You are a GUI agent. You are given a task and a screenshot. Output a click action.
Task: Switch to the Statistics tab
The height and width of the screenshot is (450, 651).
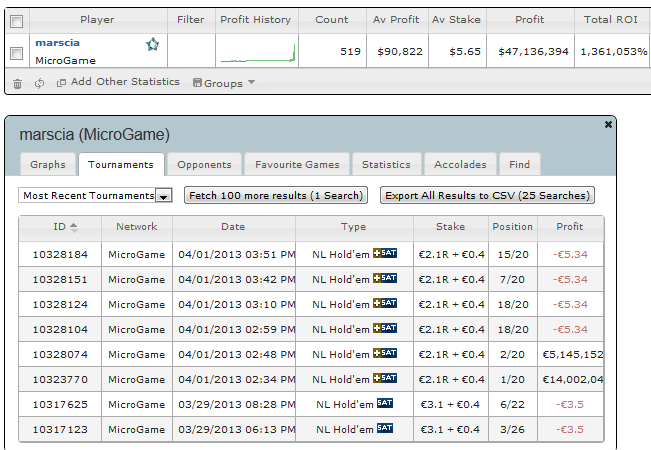(386, 164)
